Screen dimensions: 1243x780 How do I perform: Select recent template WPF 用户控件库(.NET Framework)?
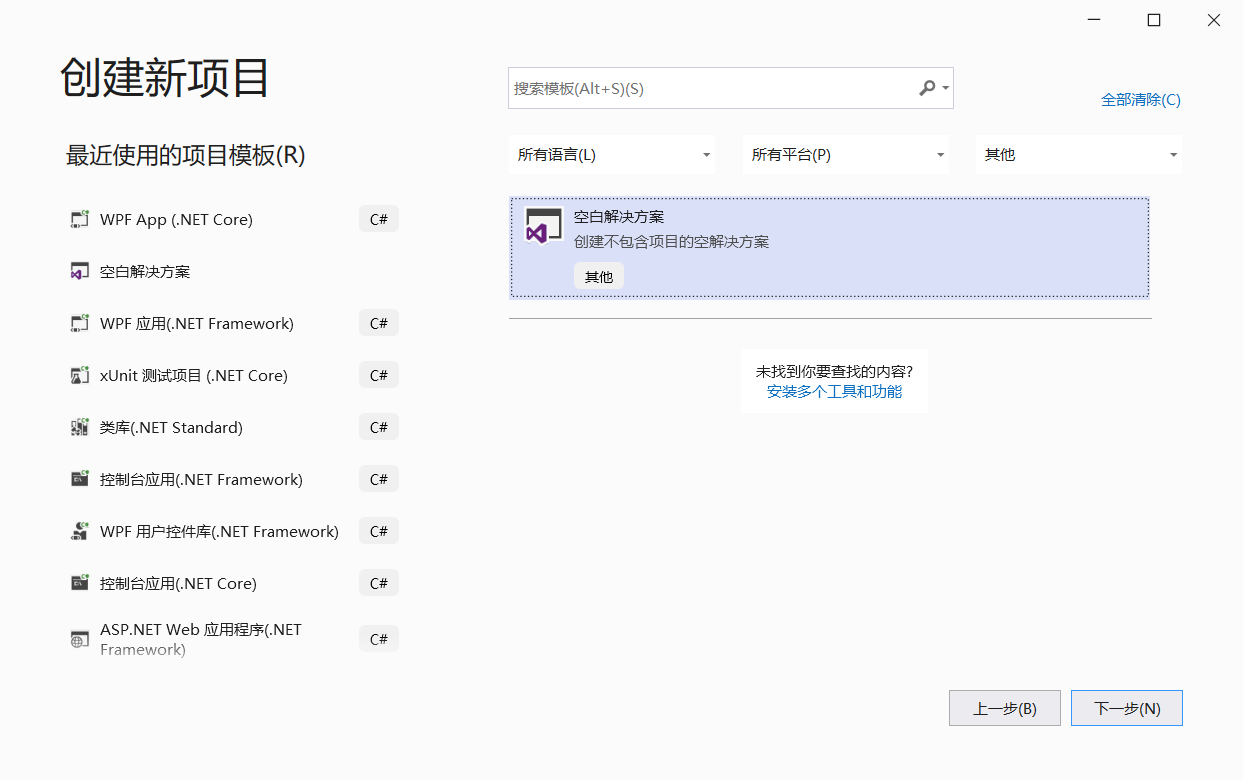coord(234,531)
